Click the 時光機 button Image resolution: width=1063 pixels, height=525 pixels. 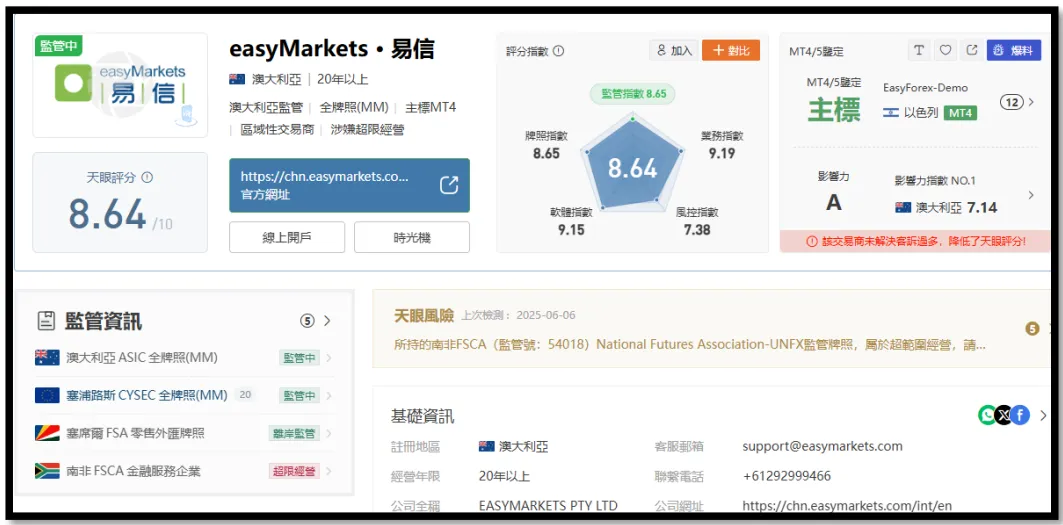[x=412, y=237]
